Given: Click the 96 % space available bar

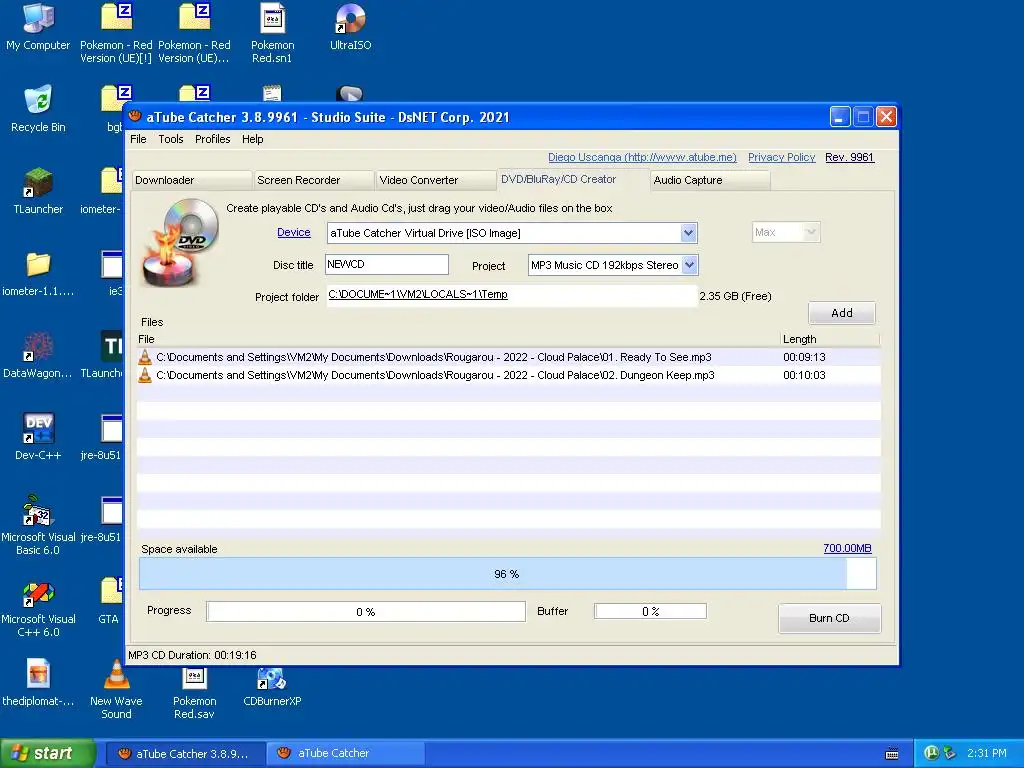Looking at the screenshot, I should coord(507,574).
